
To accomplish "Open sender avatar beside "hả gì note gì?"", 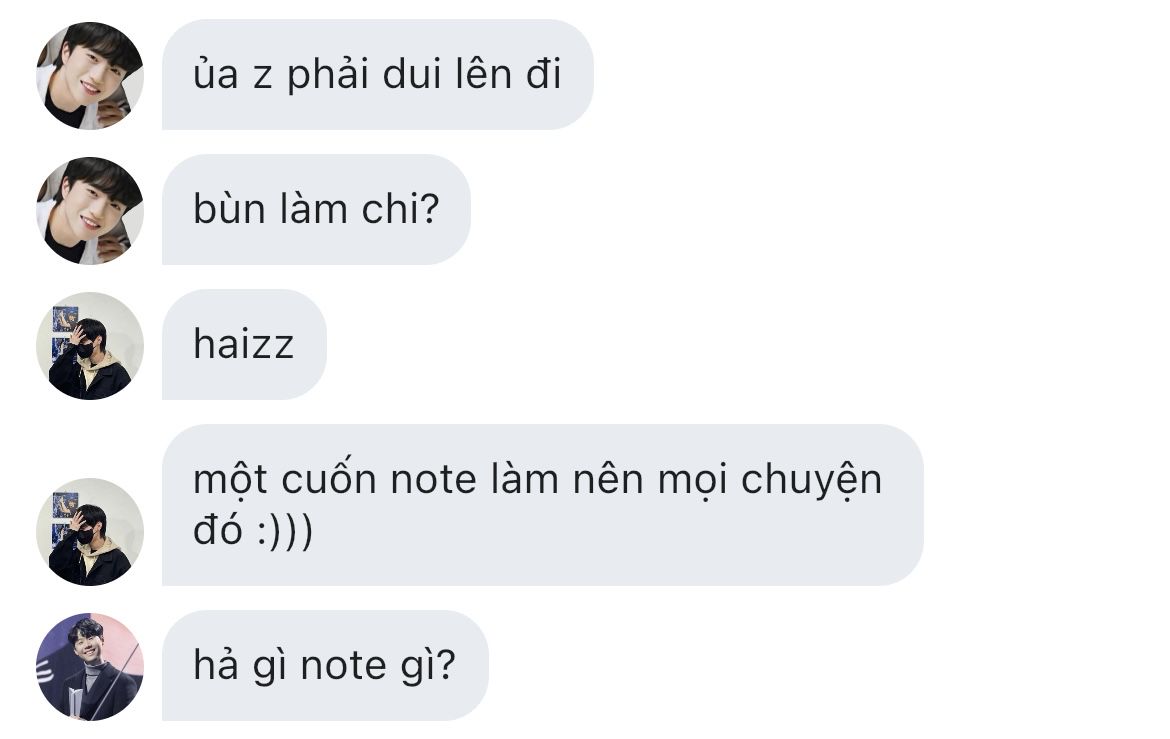I will coord(90,667).
